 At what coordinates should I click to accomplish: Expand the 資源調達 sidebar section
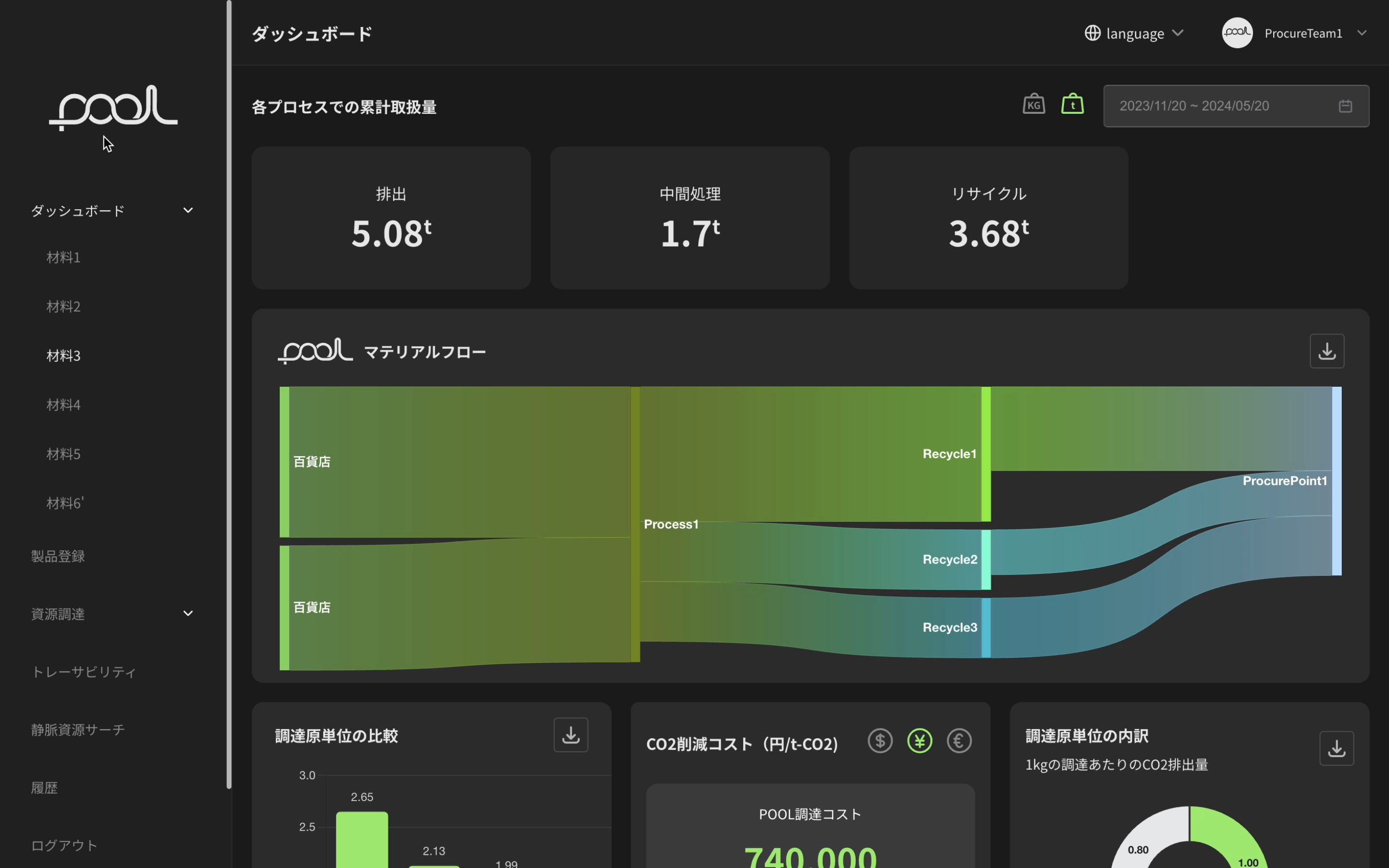[188, 613]
